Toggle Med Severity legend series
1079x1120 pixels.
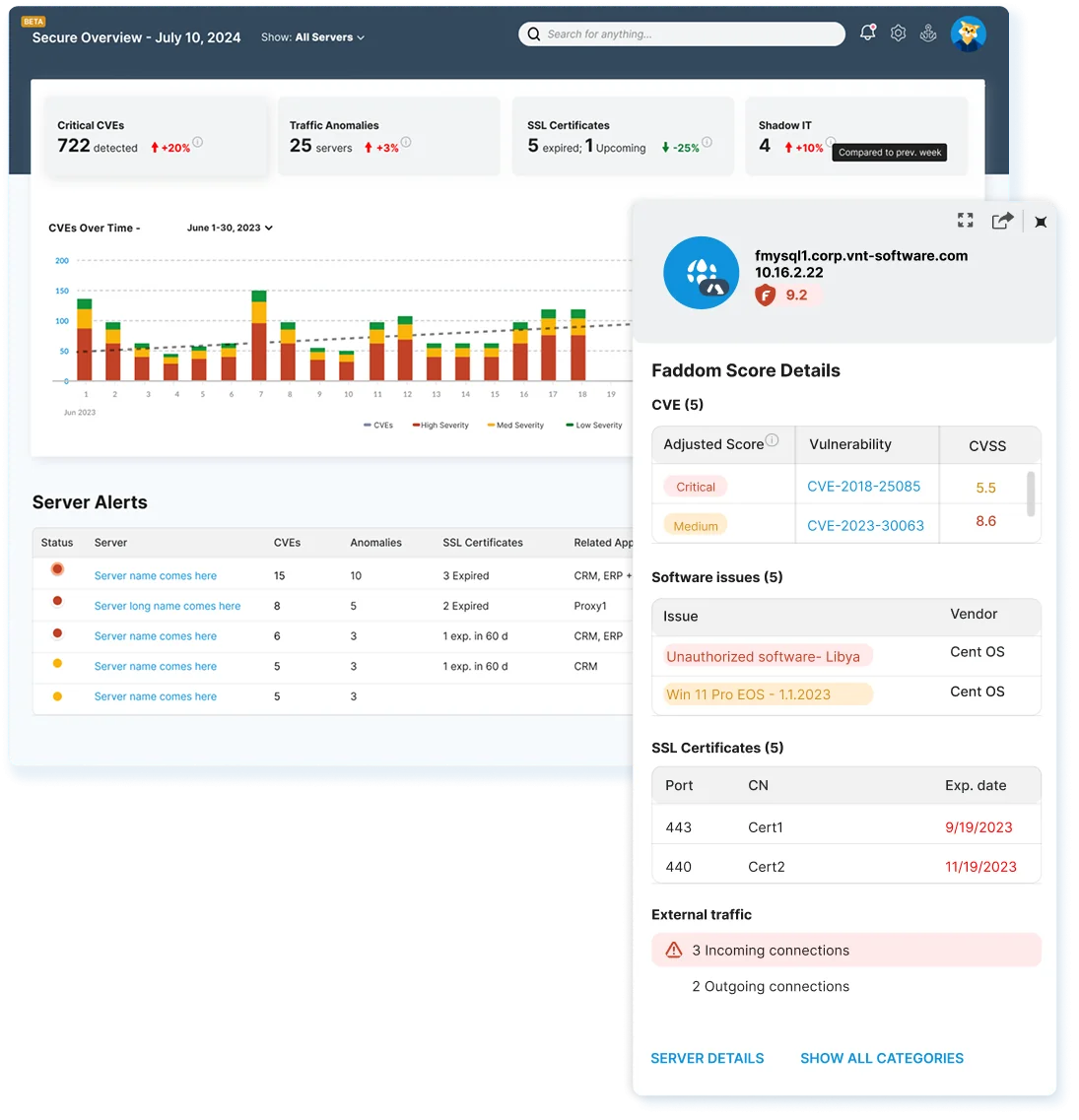[518, 426]
